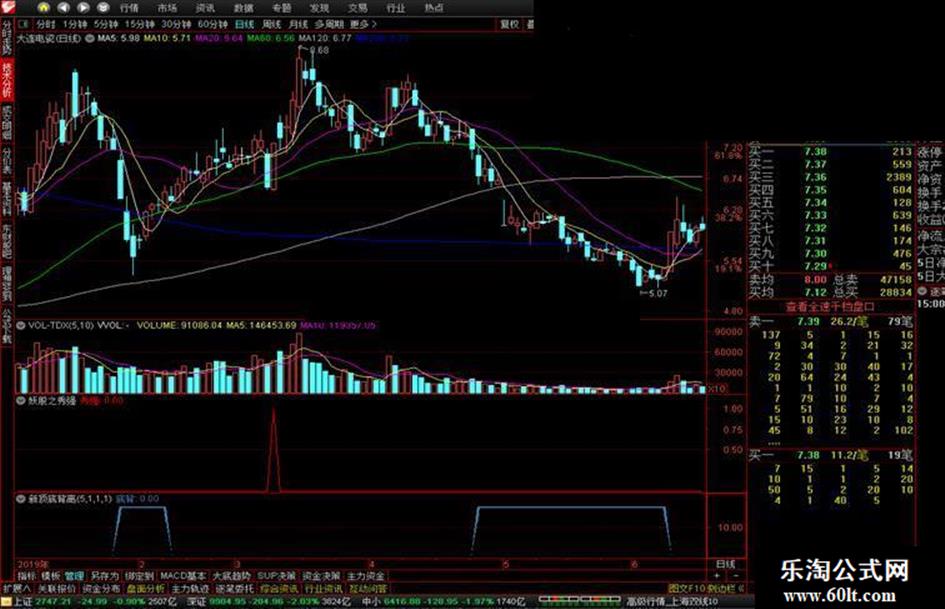Screen dimensions: 945x609
Task: Open the 行业资讯 bottom tab
Action: pos(324,588)
